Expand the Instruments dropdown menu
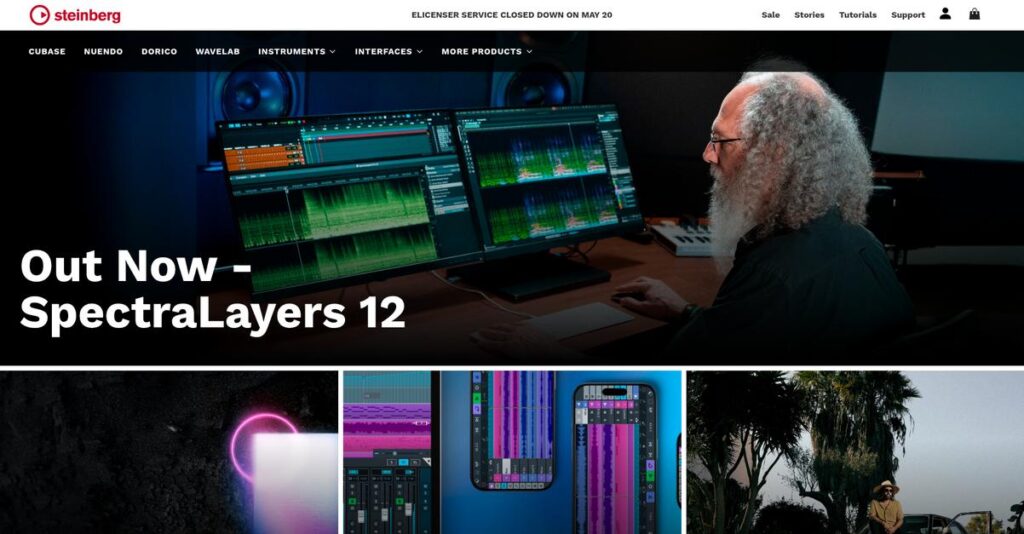Viewport: 1024px width, 534px height. 296,52
